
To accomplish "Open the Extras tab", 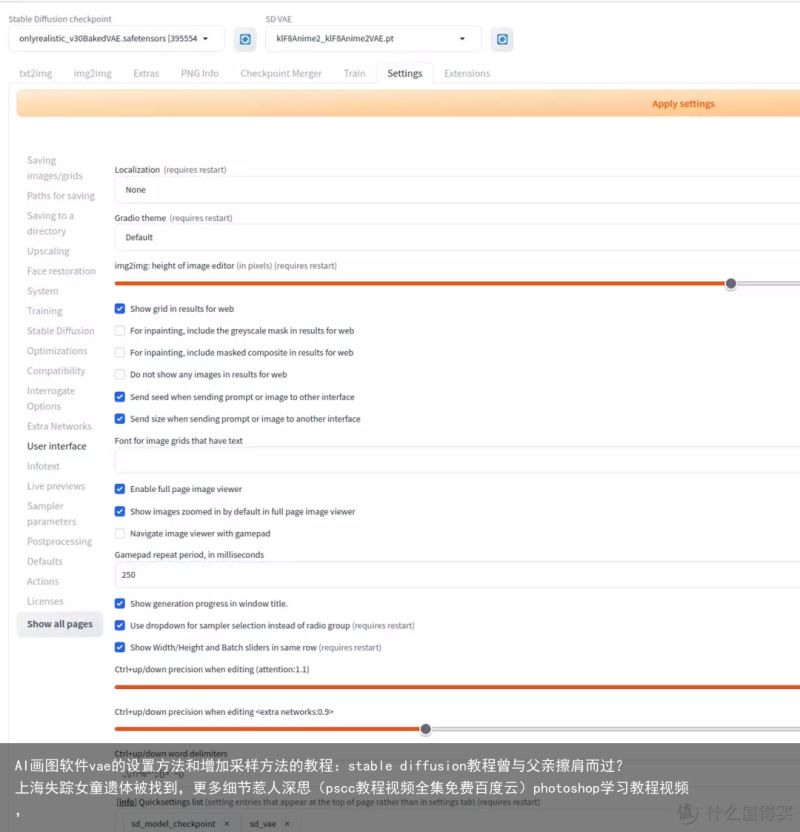I will tap(146, 73).
